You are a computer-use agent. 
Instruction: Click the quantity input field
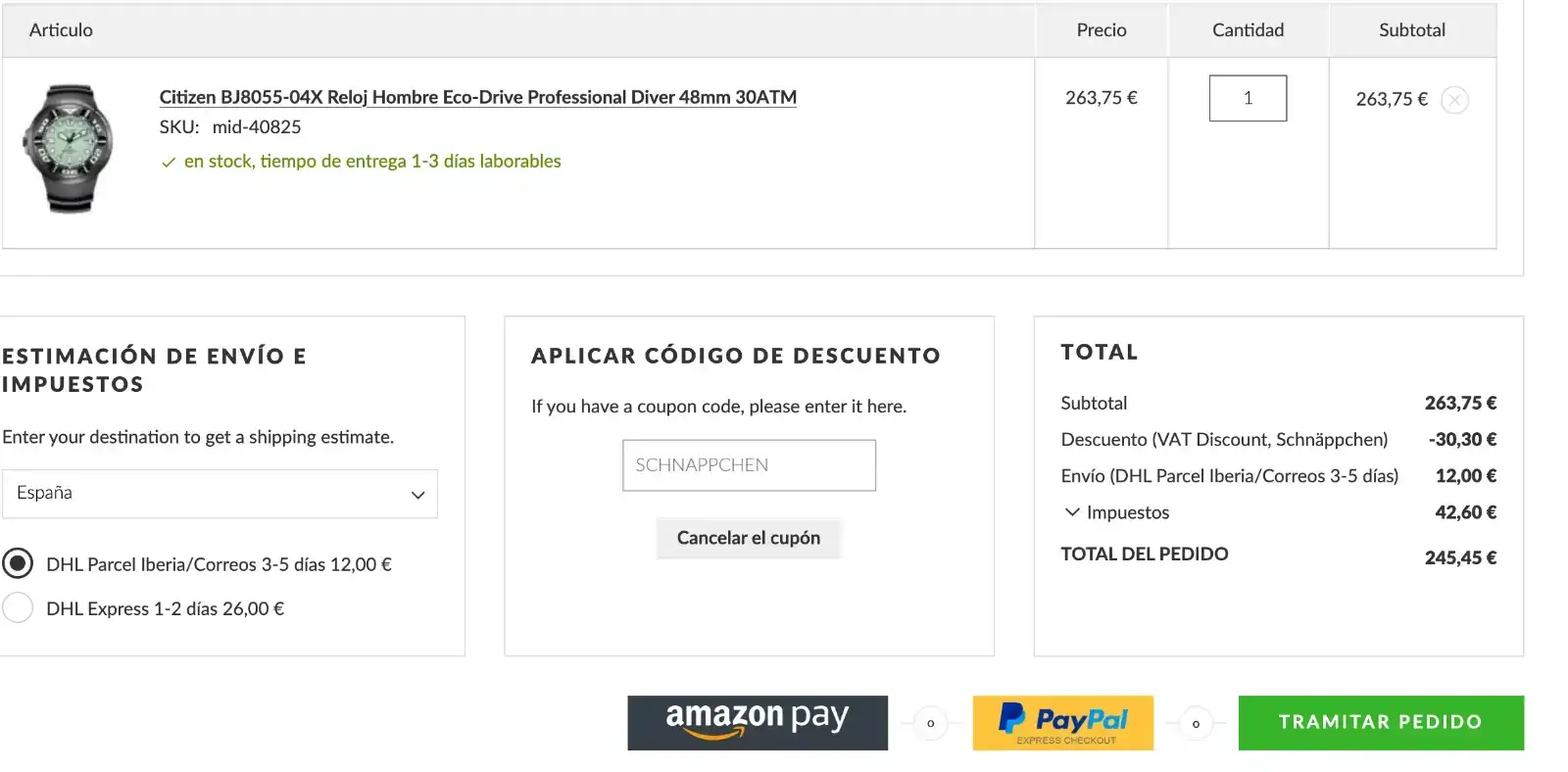[x=1248, y=98]
